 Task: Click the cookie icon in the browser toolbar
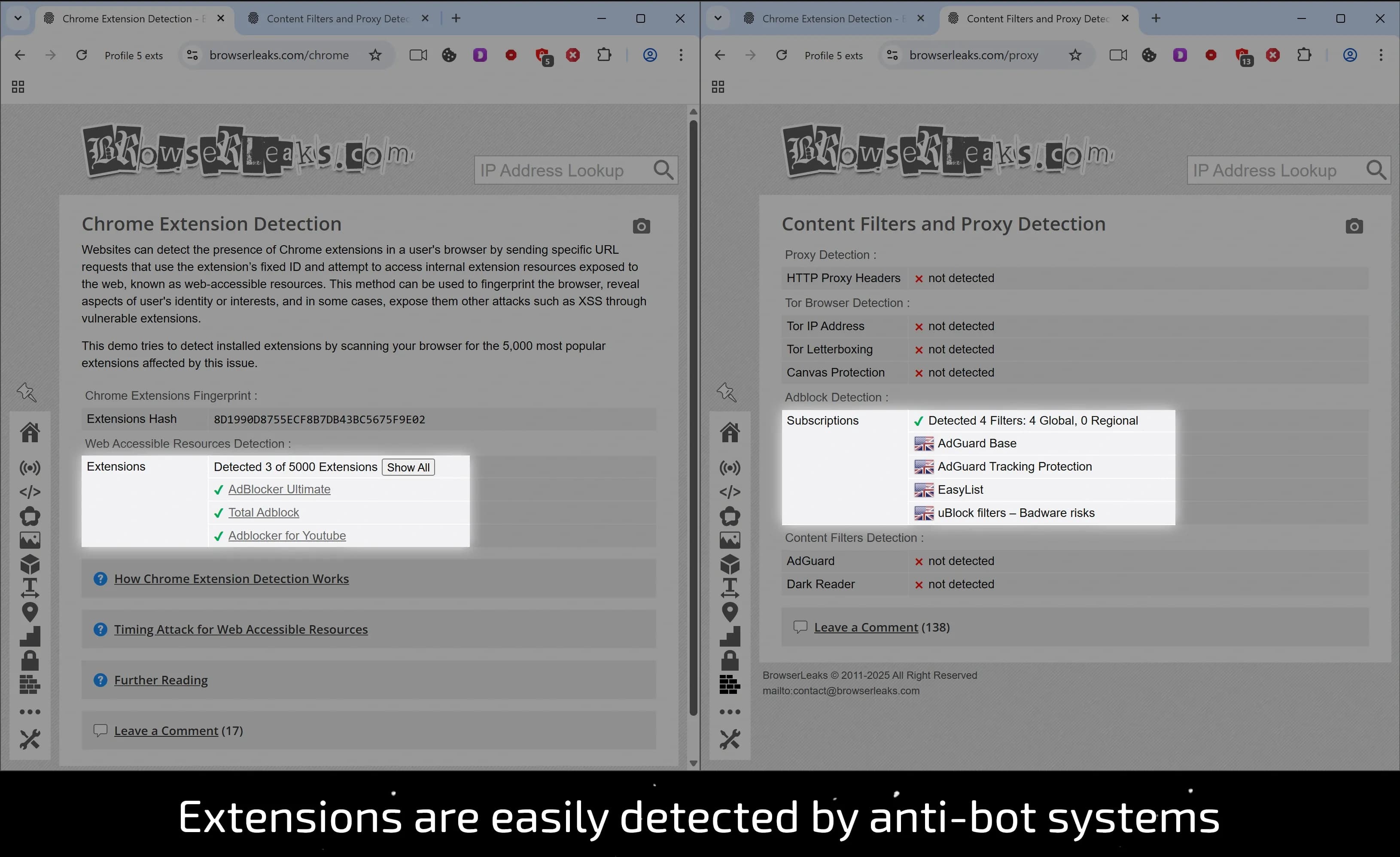click(x=449, y=55)
